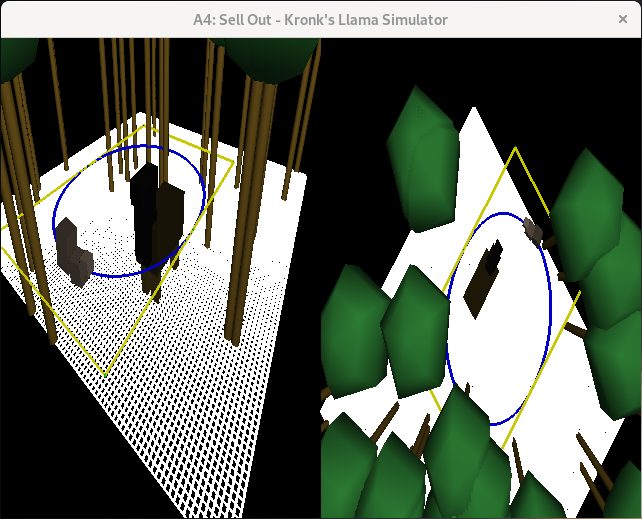This screenshot has height=519, width=642.
Task: Close the Kronk's Llama Simulator window
Action: tap(622, 19)
